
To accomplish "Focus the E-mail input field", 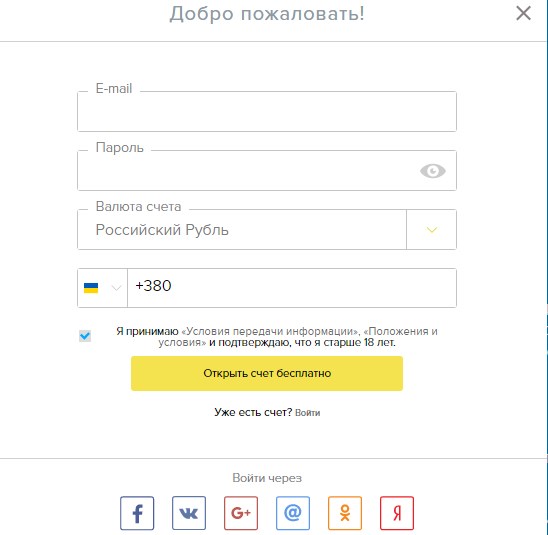I will (267, 111).
